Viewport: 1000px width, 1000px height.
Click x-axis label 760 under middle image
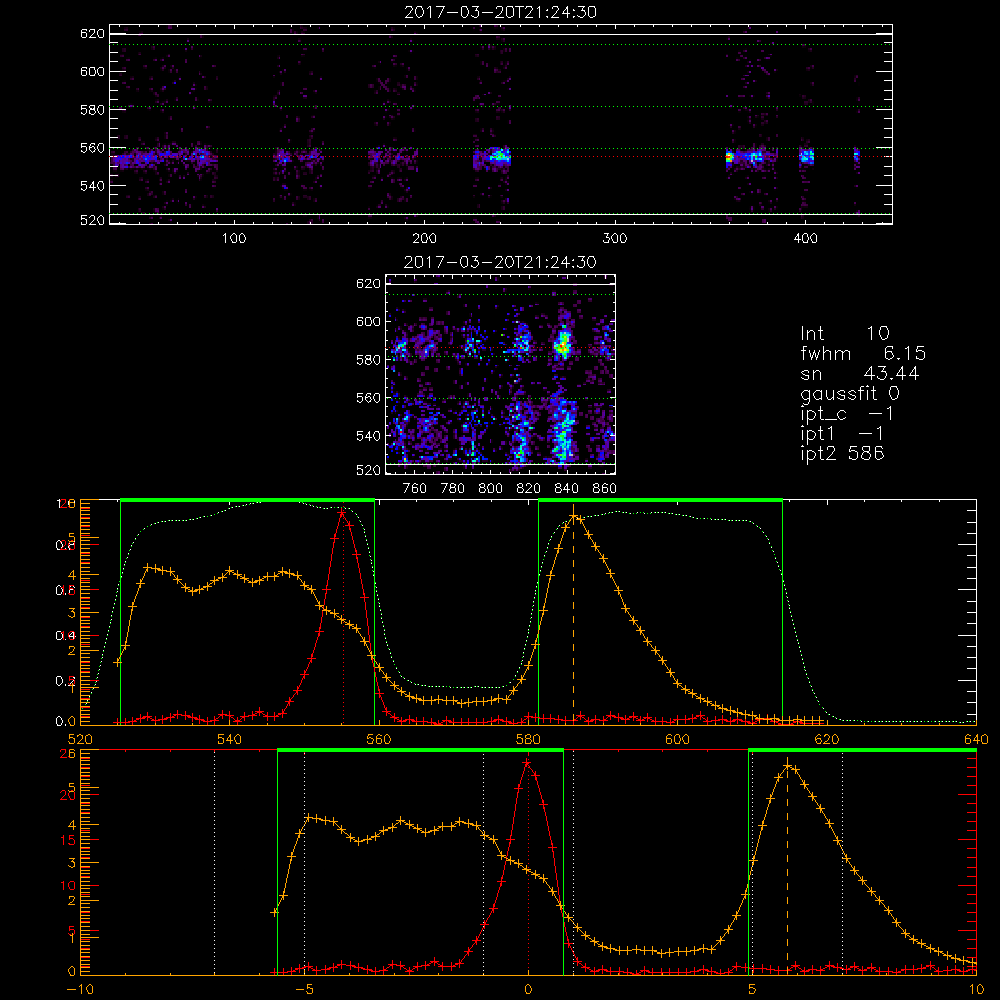click(415, 489)
